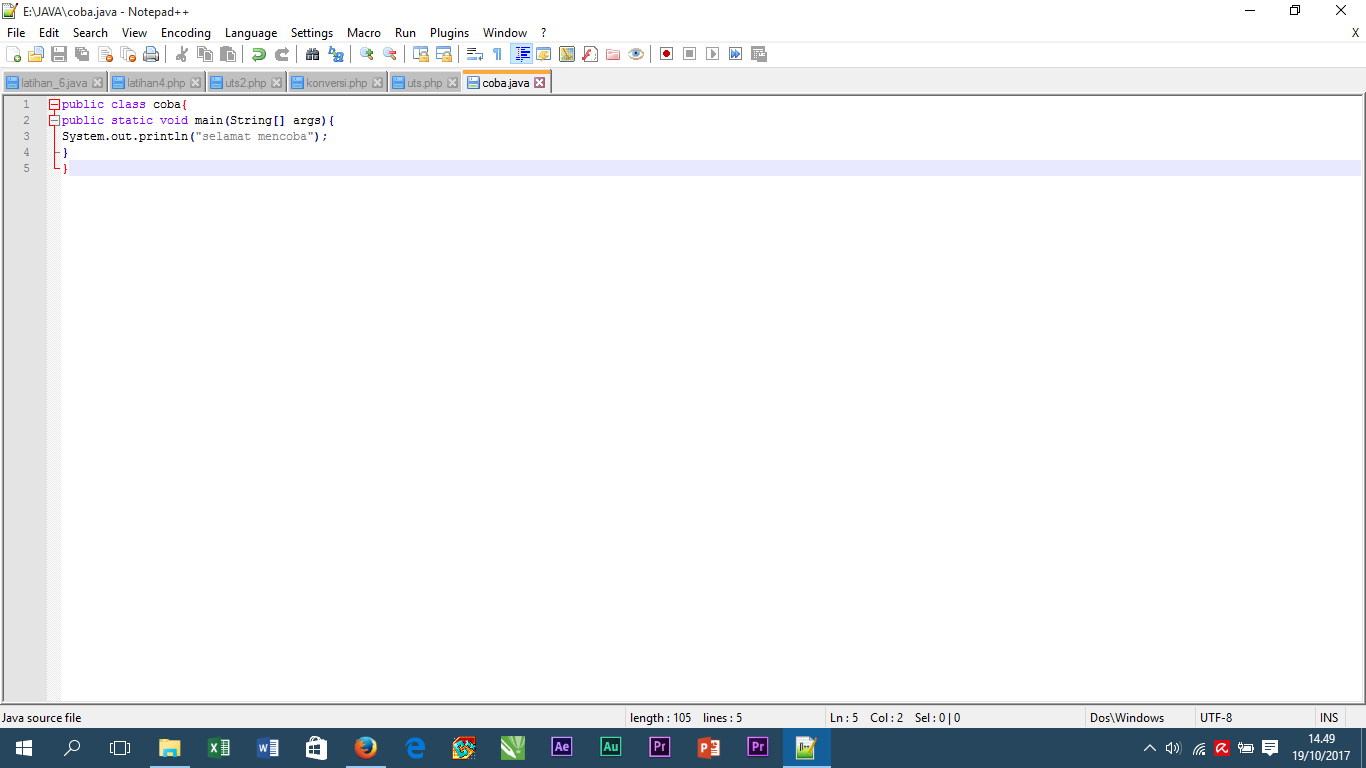
Task: Open the Find dialog
Action: pos(311,54)
